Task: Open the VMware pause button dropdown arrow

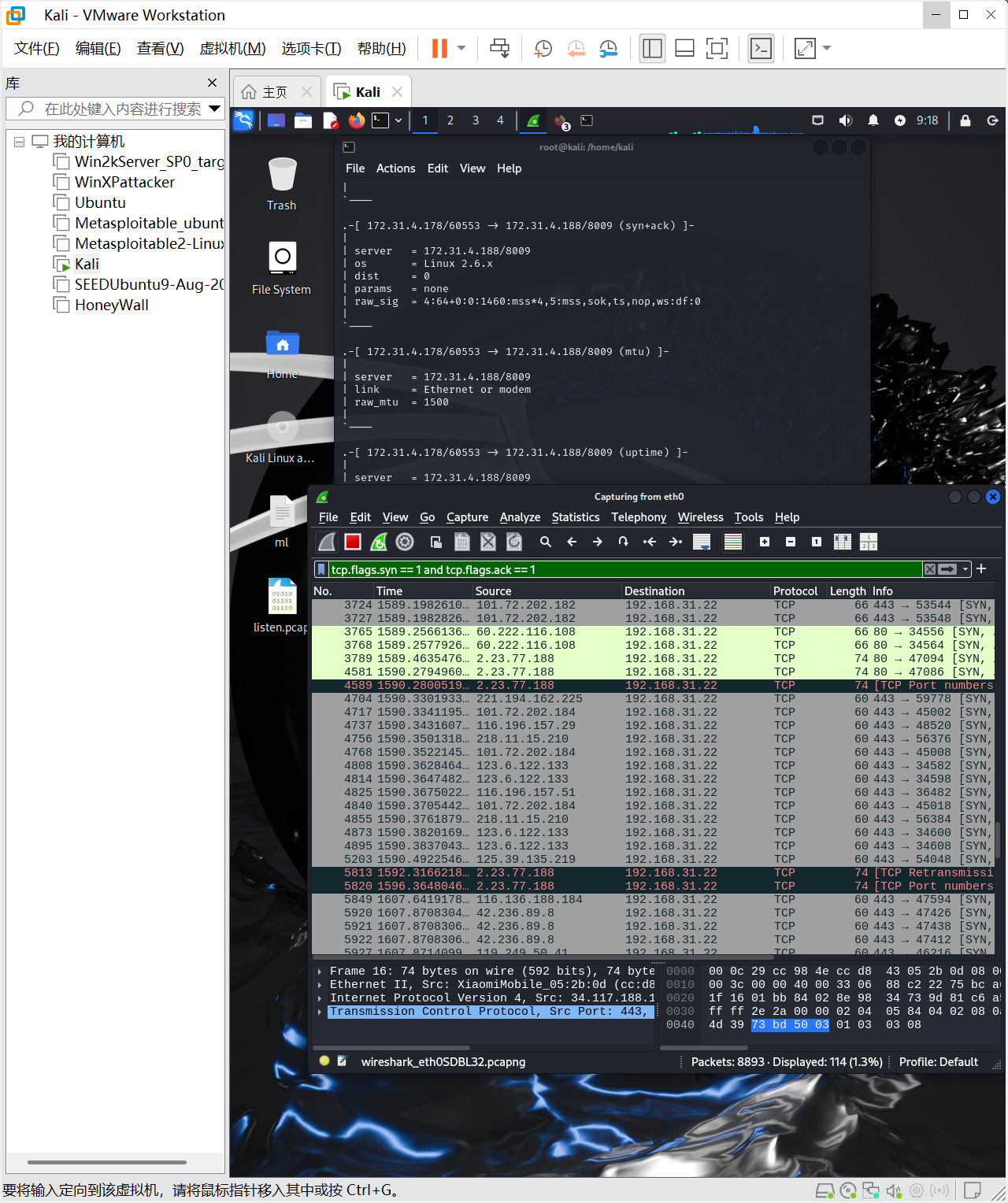Action: pos(461,48)
